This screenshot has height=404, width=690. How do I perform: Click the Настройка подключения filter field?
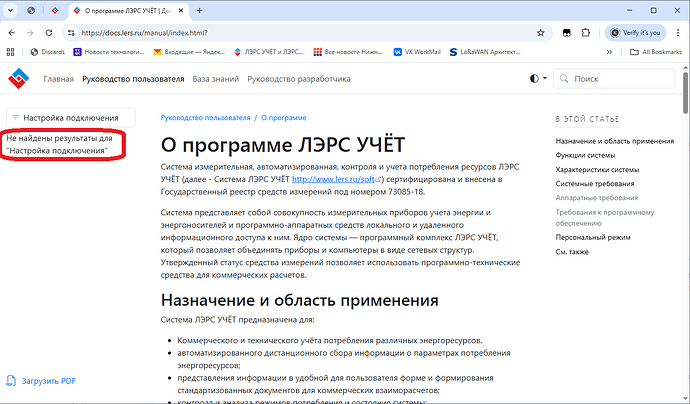[71, 118]
